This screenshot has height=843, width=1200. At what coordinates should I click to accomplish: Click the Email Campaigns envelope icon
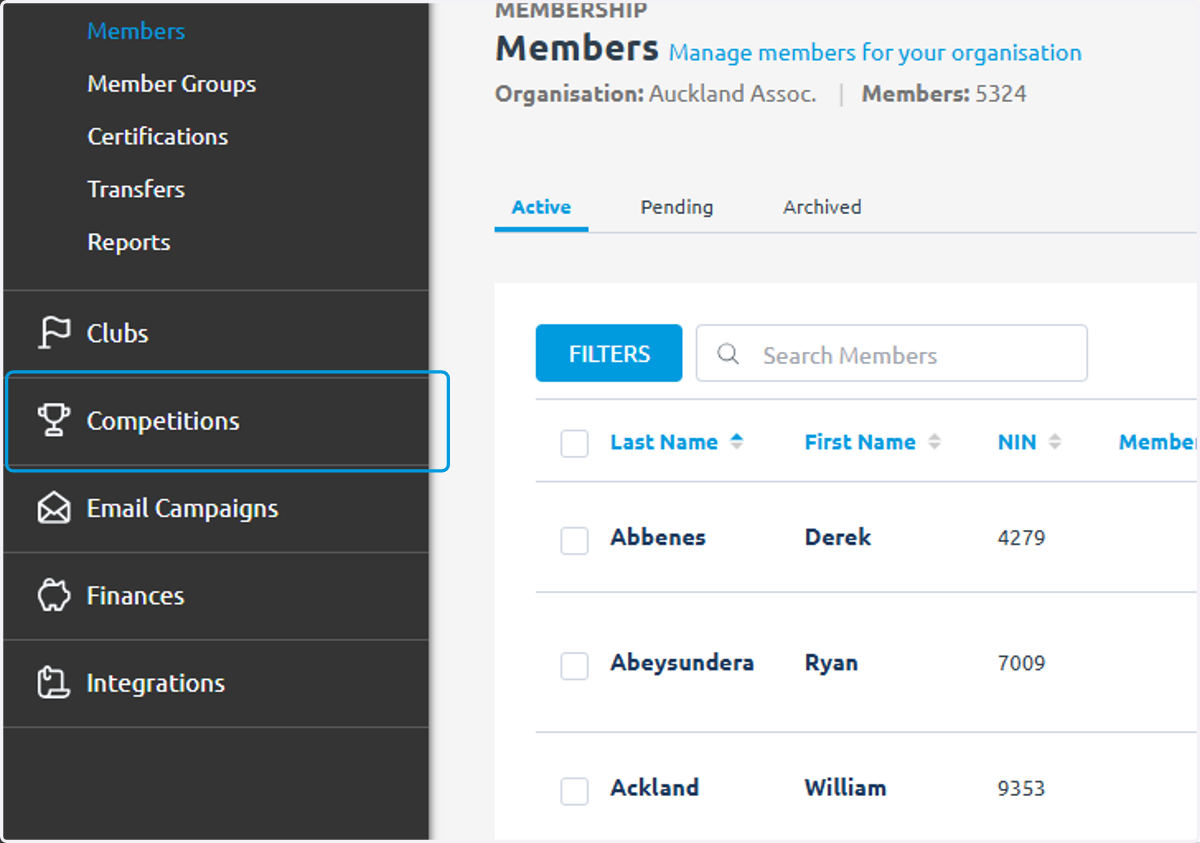(x=54, y=508)
